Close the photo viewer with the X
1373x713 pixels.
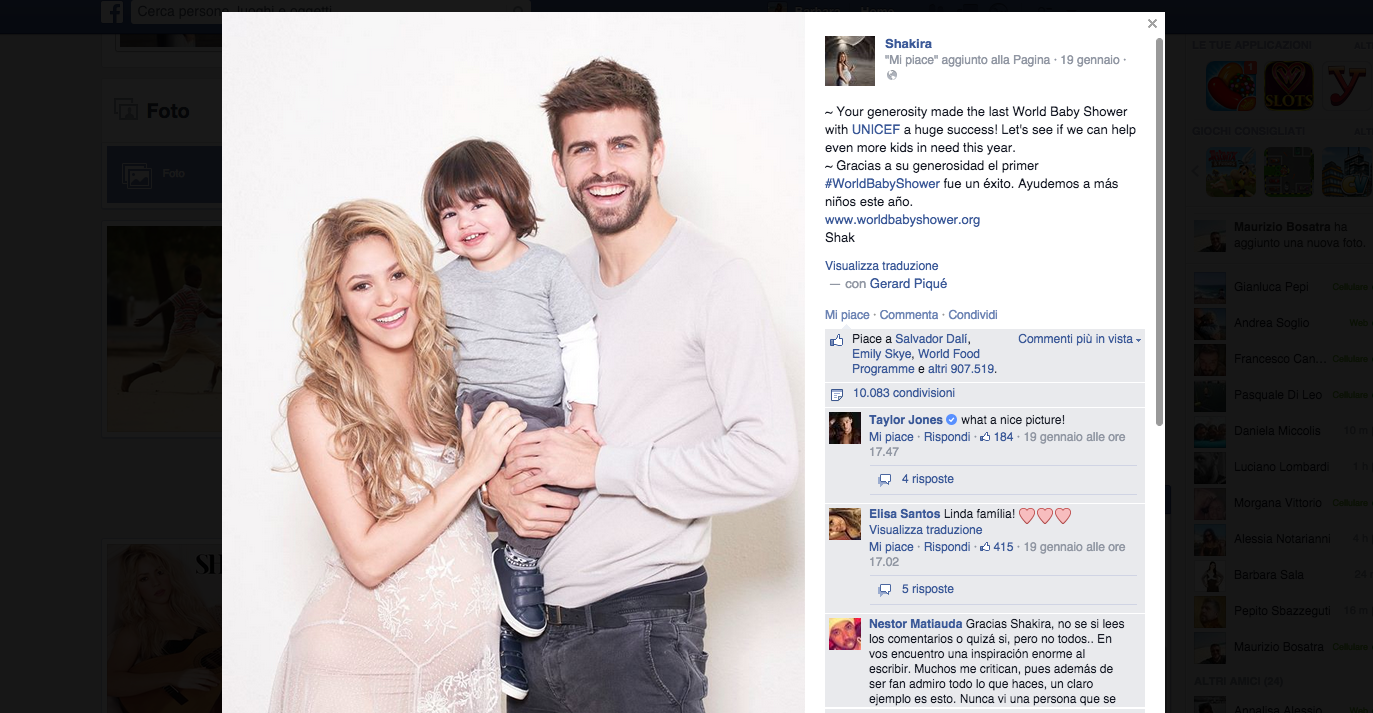coord(1152,24)
